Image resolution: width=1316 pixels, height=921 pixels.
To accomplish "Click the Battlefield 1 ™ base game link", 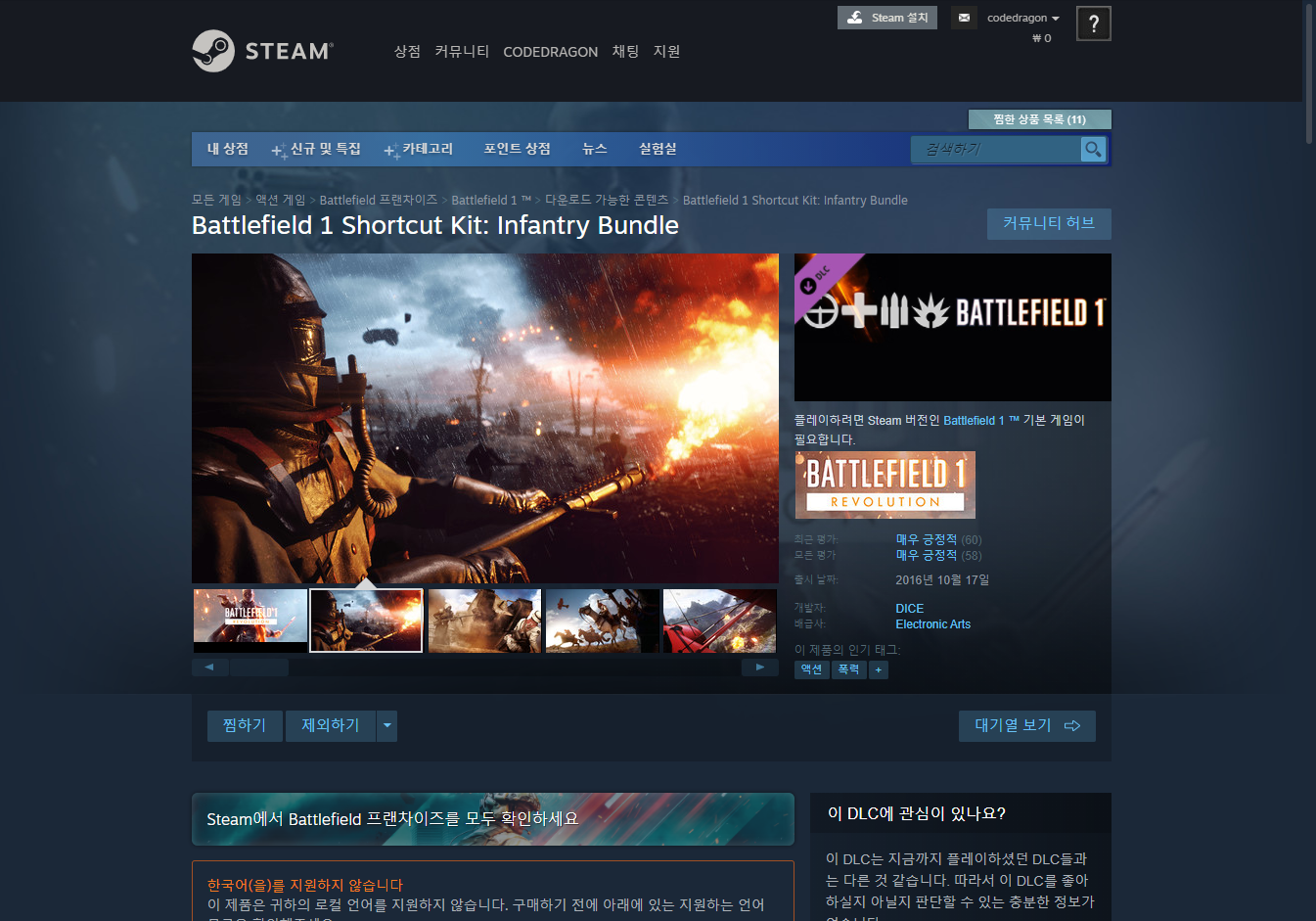I will click(981, 420).
